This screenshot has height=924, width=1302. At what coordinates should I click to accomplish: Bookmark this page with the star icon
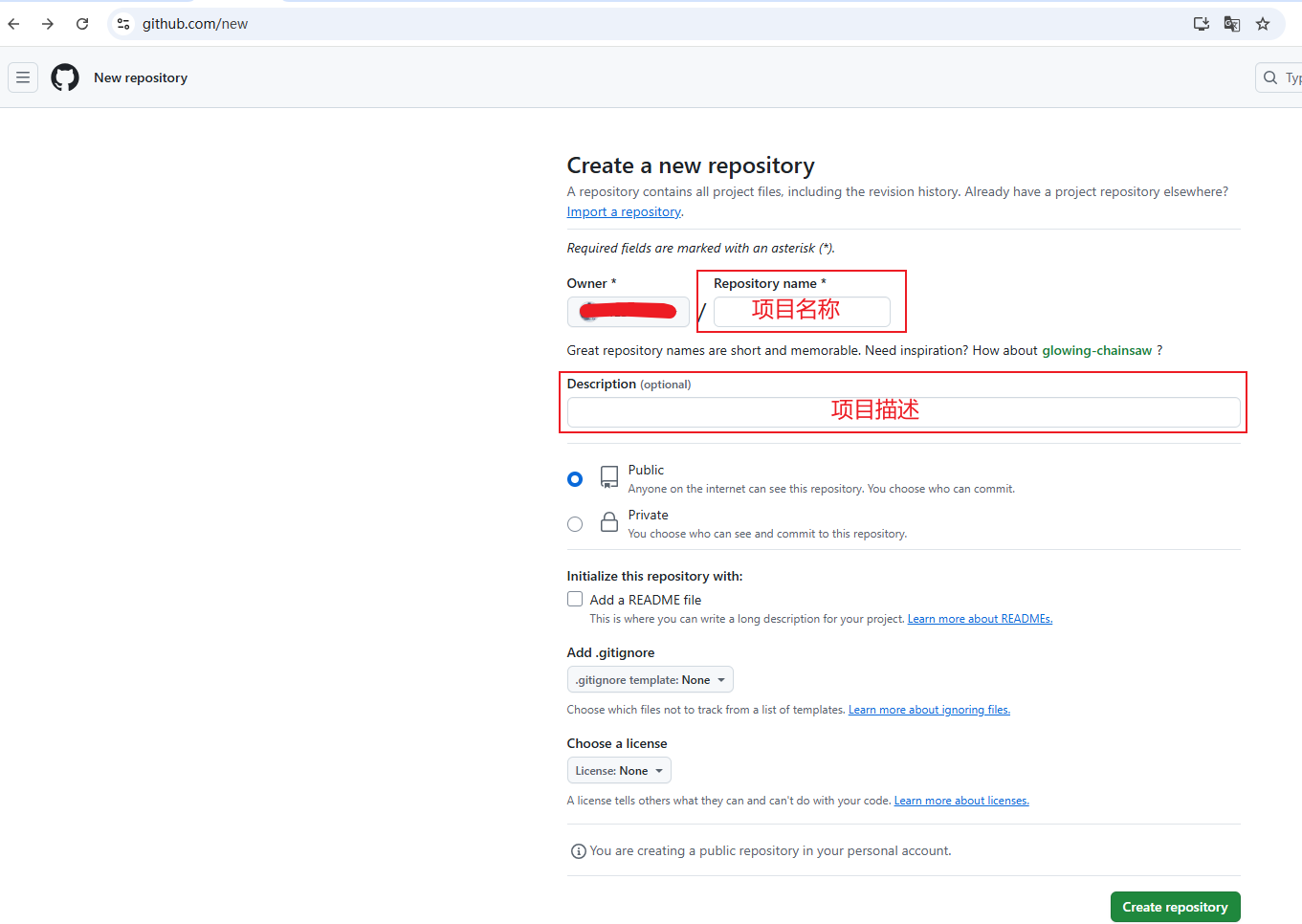(1263, 24)
